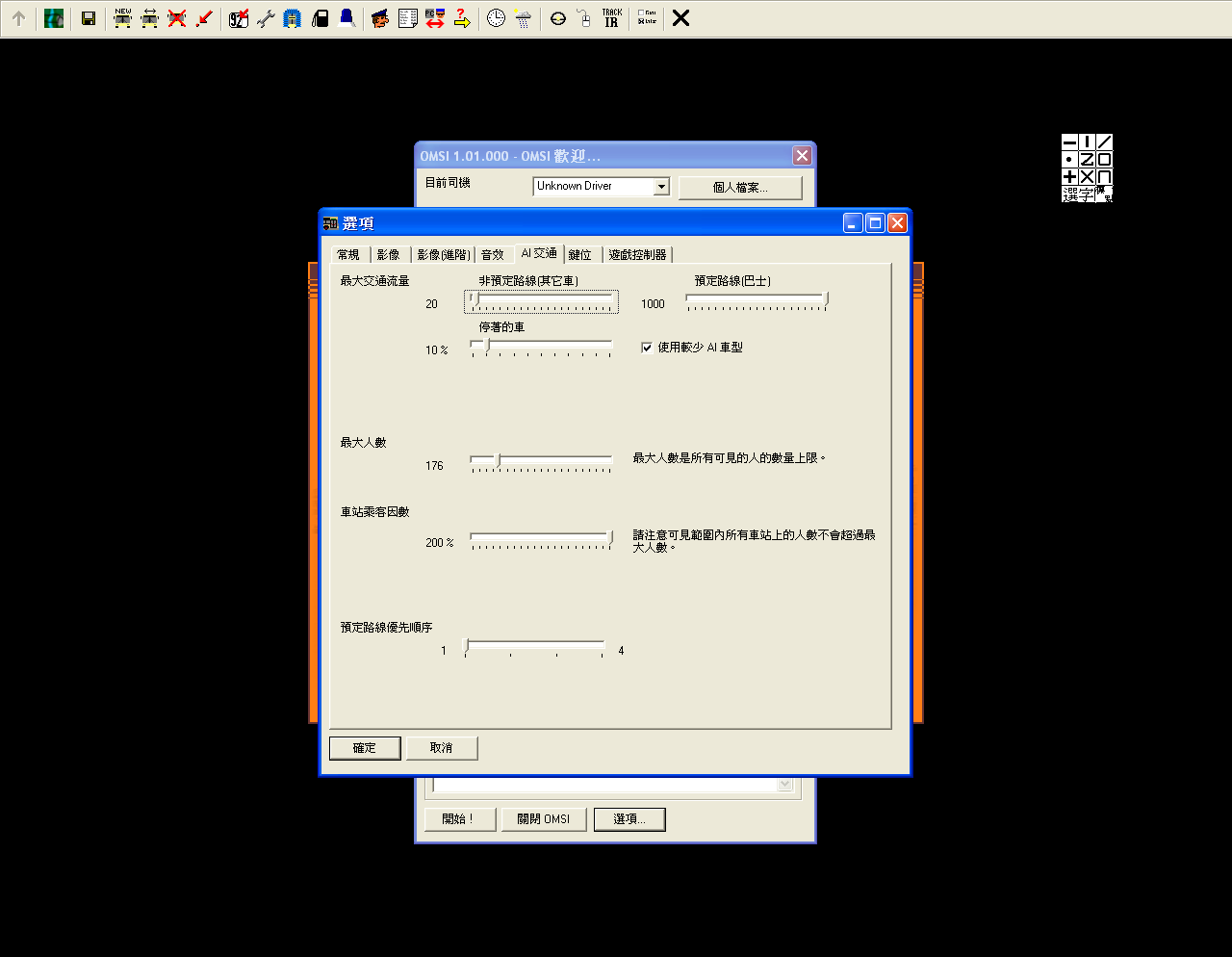Switch to the 遊戲控制器 tab

tap(637, 254)
